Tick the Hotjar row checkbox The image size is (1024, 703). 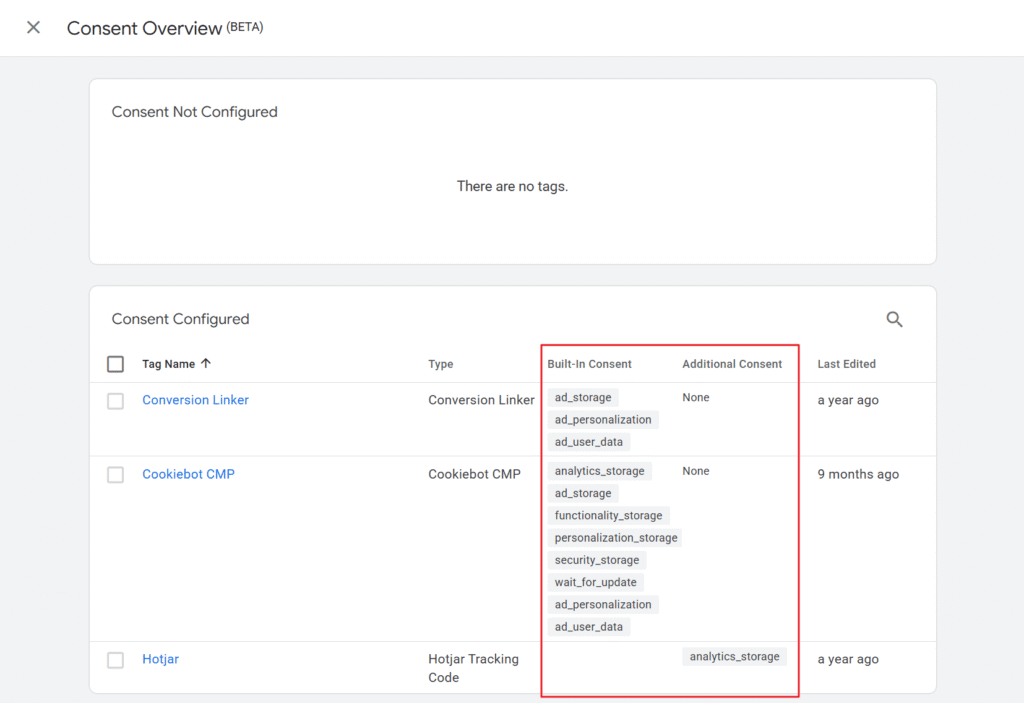[116, 660]
